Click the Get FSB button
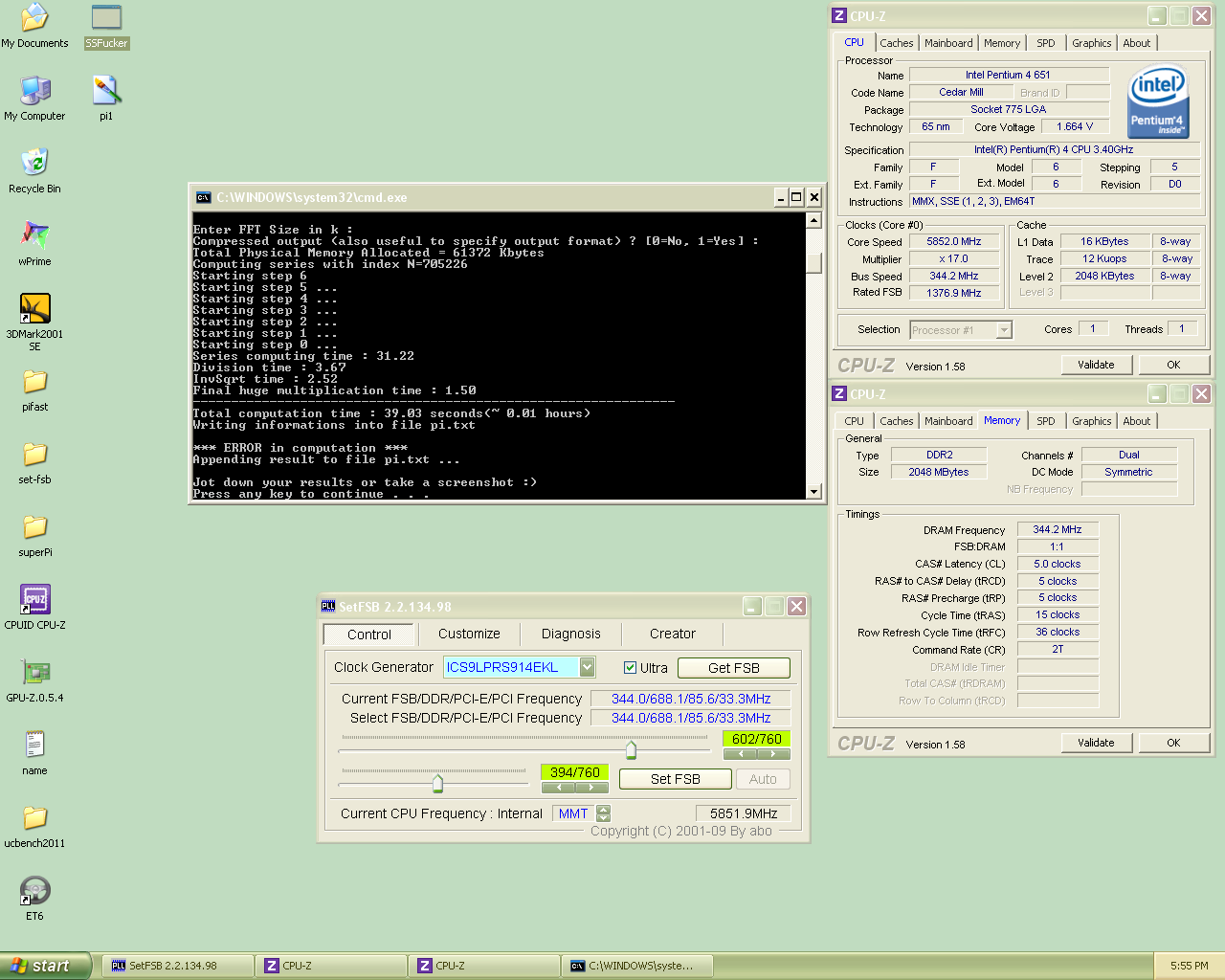 pyautogui.click(x=734, y=668)
